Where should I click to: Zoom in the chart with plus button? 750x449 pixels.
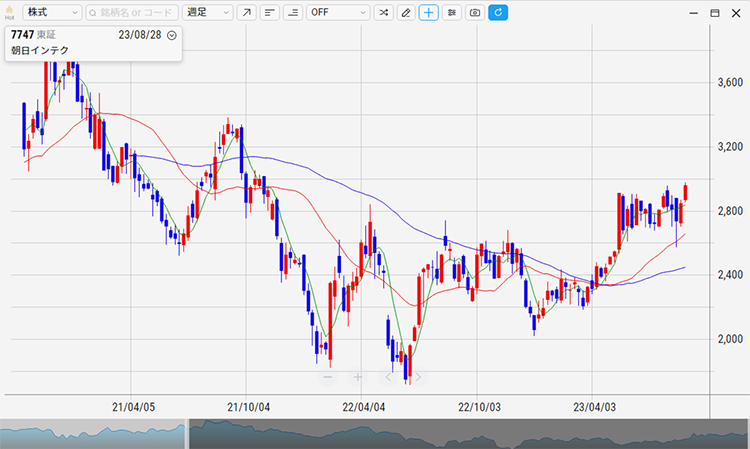coord(357,377)
